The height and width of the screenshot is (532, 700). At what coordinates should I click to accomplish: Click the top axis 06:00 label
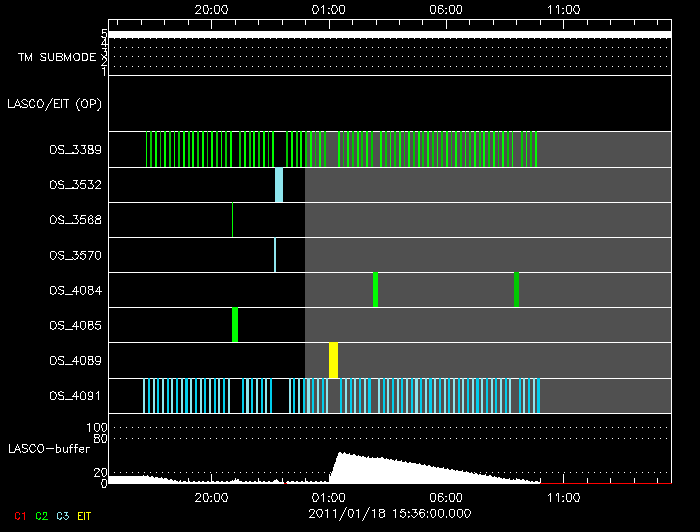click(446, 10)
